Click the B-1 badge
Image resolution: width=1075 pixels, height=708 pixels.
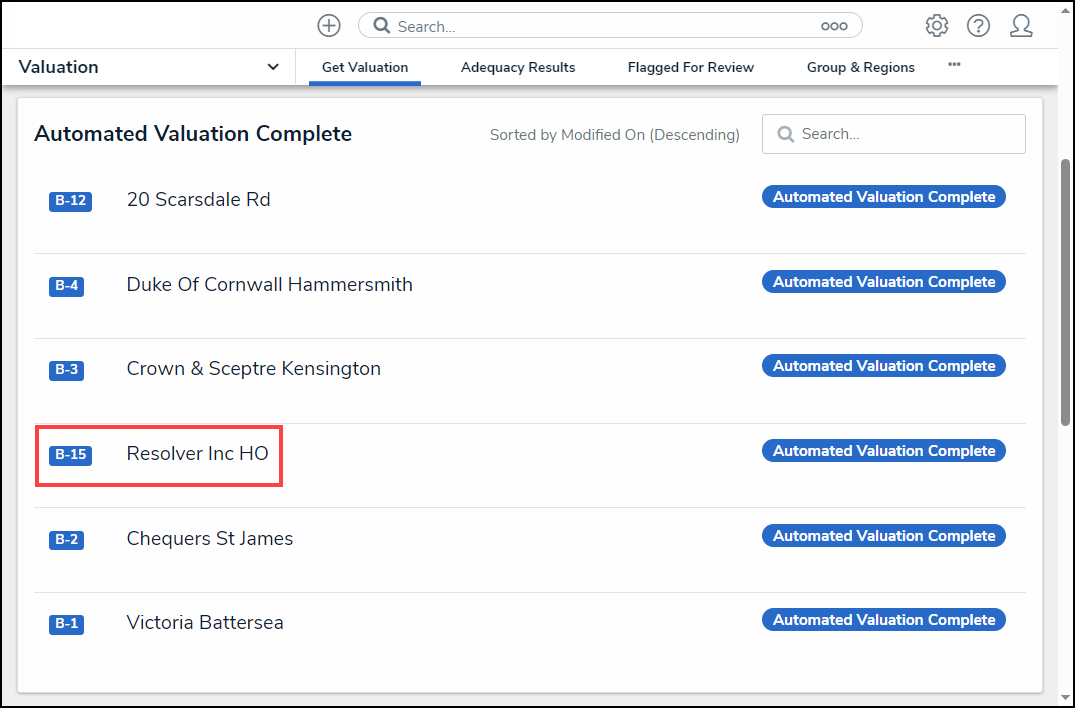click(x=67, y=624)
